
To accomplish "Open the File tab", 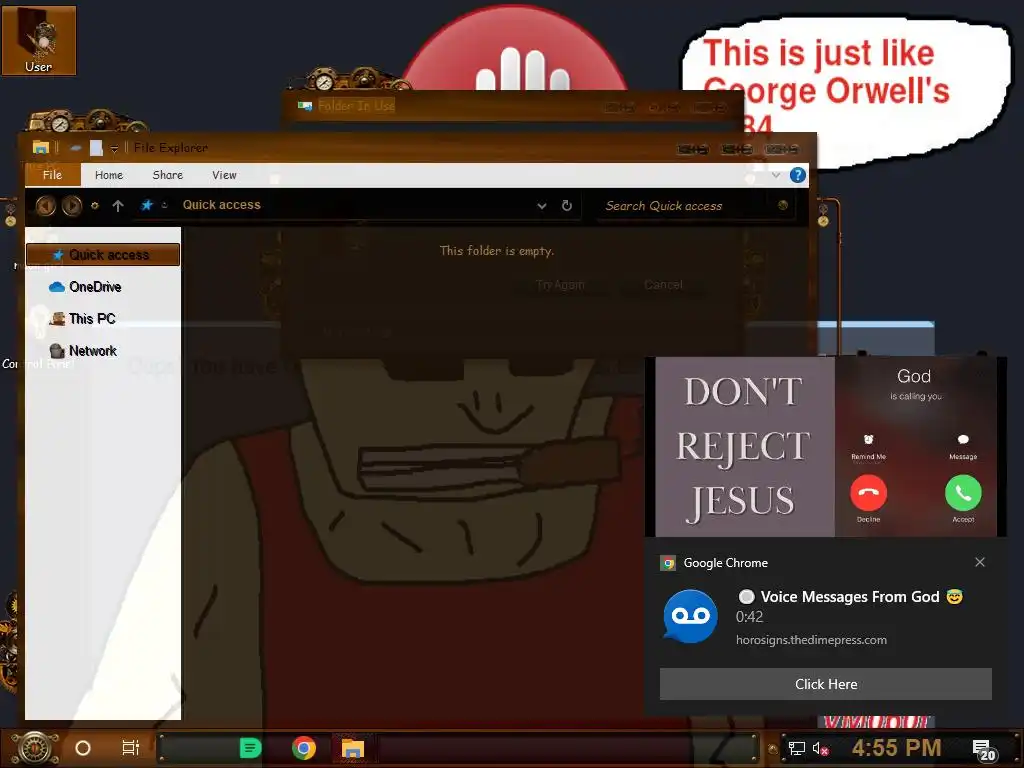I will click(52, 175).
